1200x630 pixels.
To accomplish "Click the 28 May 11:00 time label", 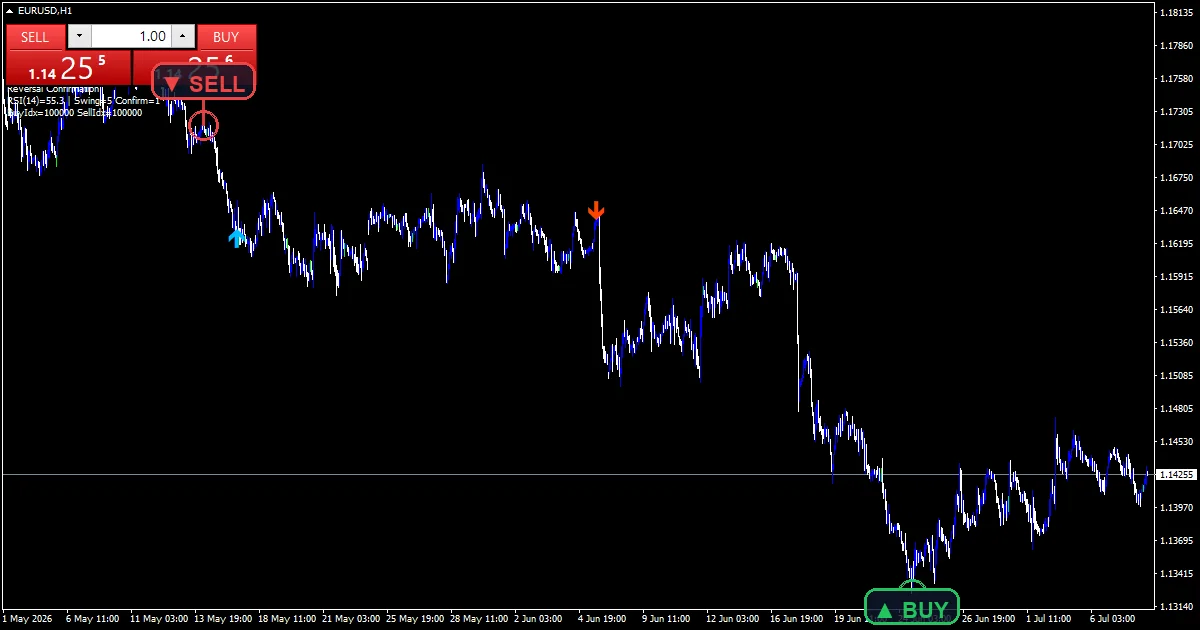I will click(x=479, y=619).
